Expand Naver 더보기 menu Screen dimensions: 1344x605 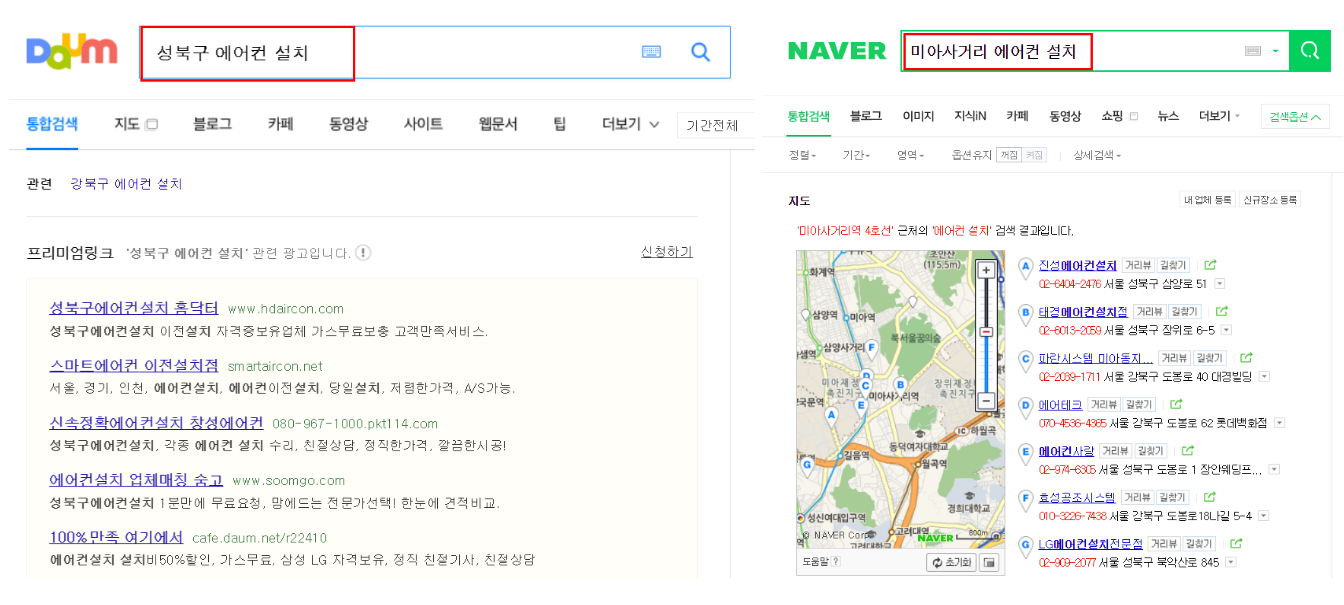point(1219,116)
